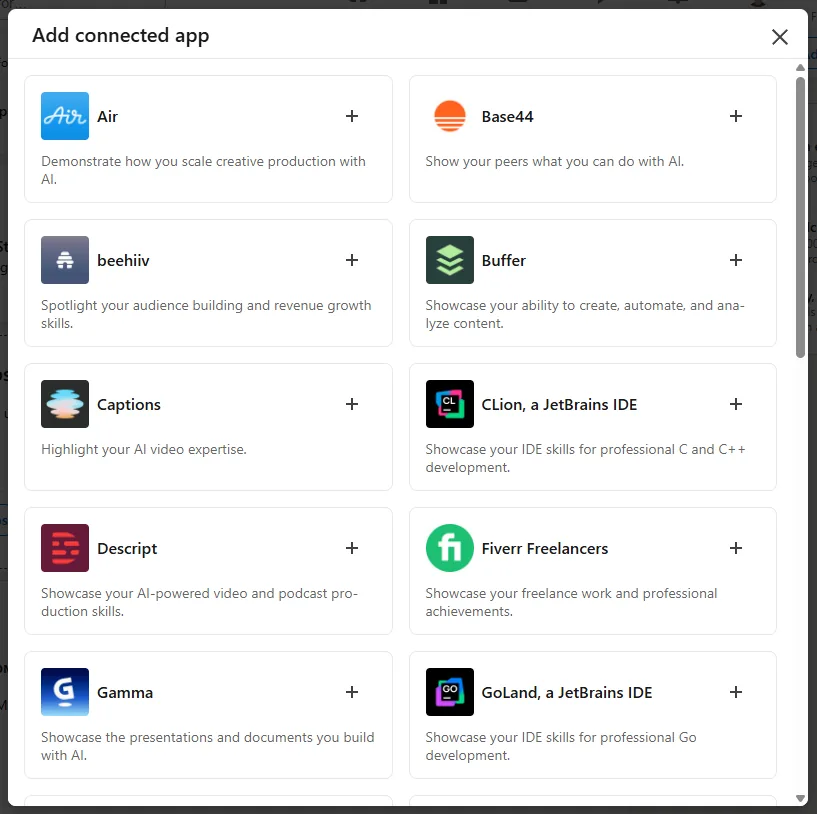Screen dimensions: 817x814
Task: Click the Captions app logo
Action: [x=65, y=404]
